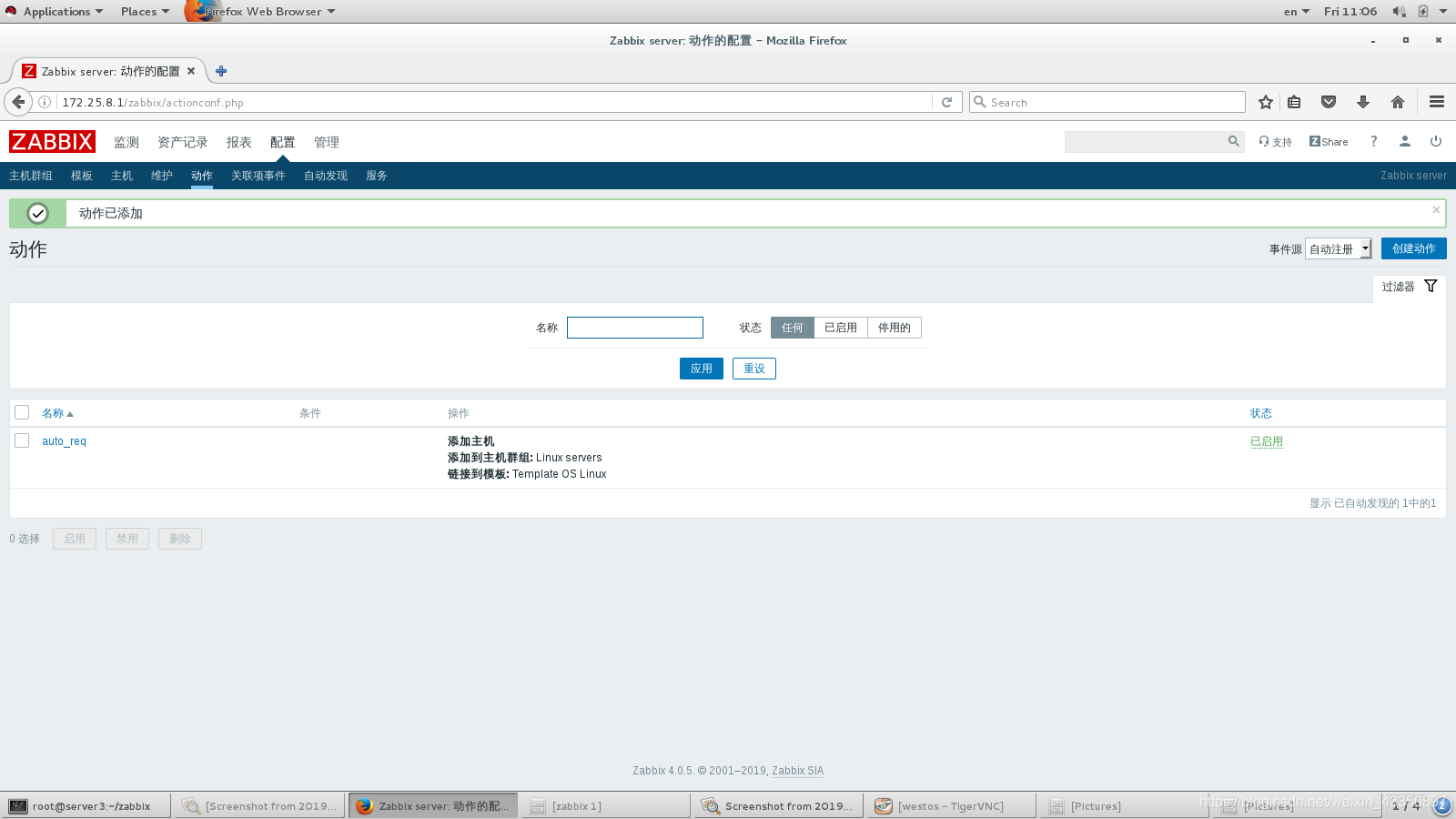Reload the page with refresh icon

click(946, 102)
